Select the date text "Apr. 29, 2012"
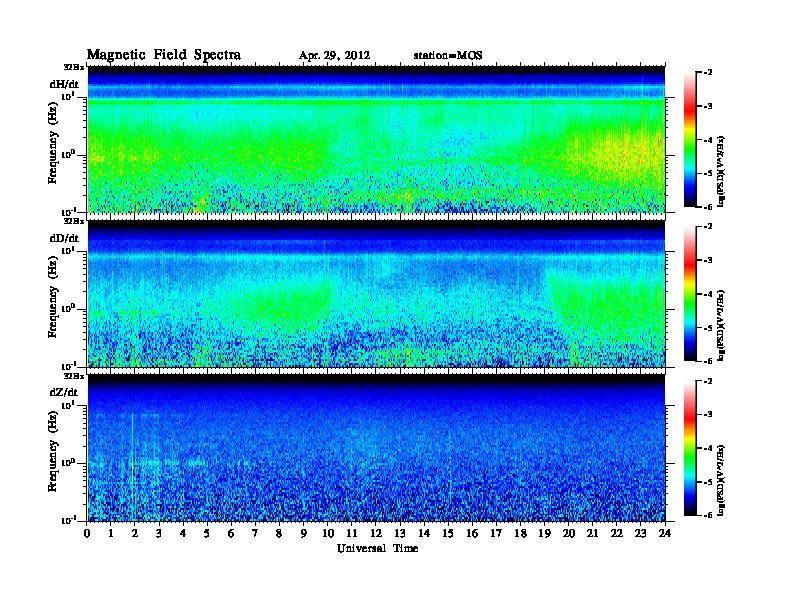 (x=334, y=56)
